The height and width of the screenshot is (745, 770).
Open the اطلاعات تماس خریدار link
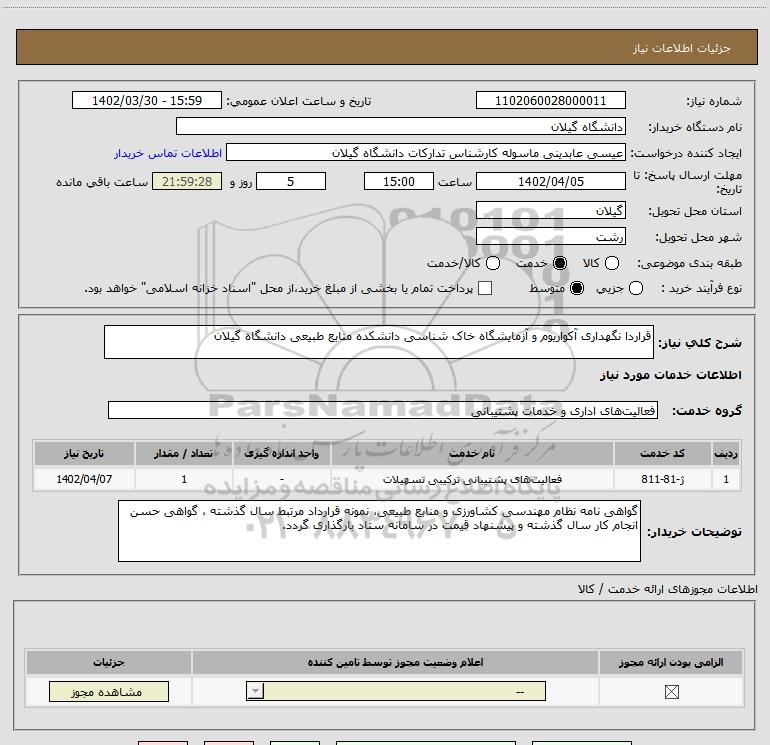tap(168, 153)
